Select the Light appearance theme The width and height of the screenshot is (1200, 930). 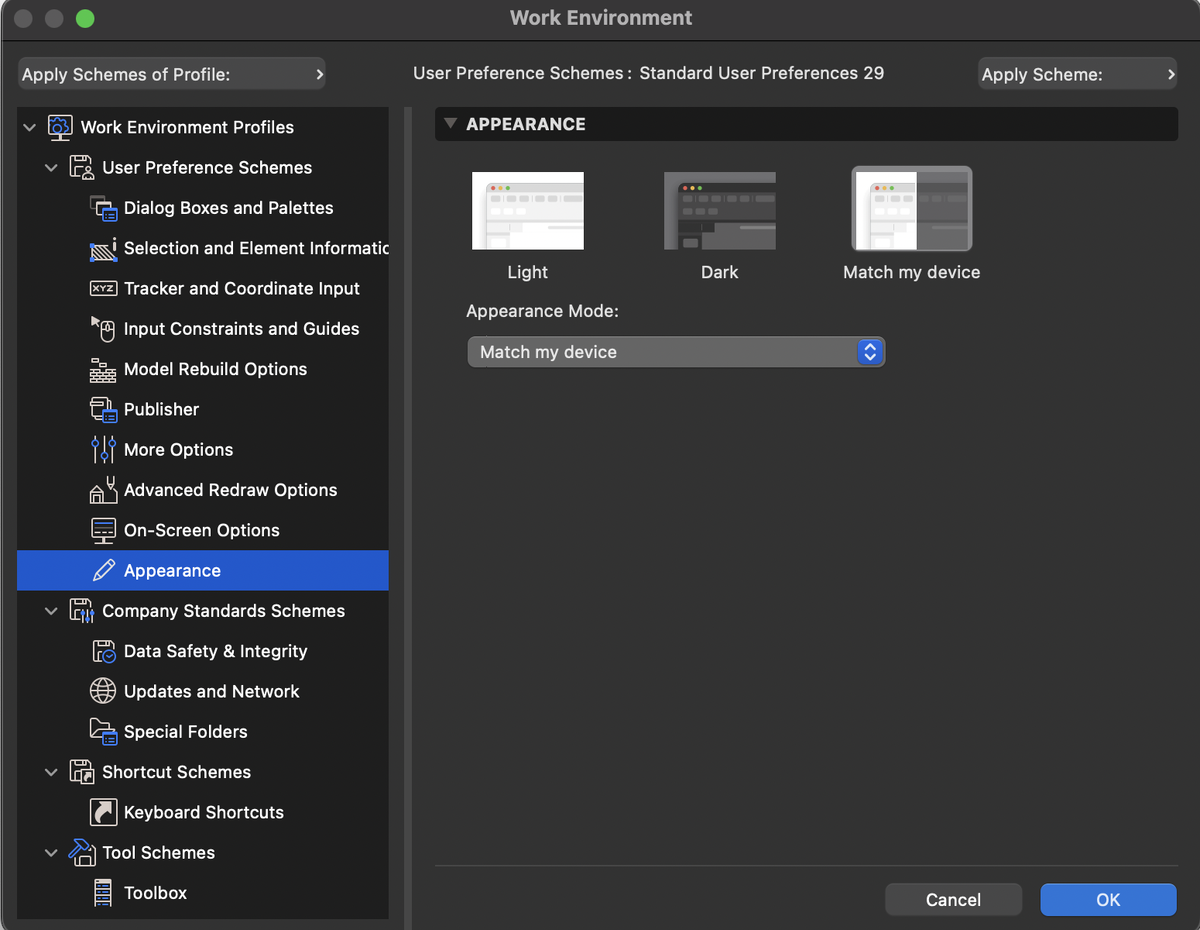[527, 210]
